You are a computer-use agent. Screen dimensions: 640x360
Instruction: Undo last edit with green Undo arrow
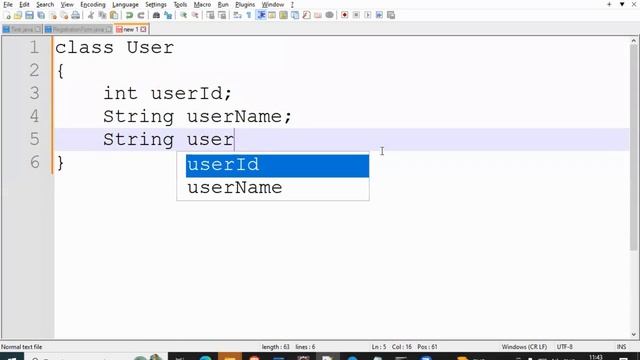pos(129,16)
